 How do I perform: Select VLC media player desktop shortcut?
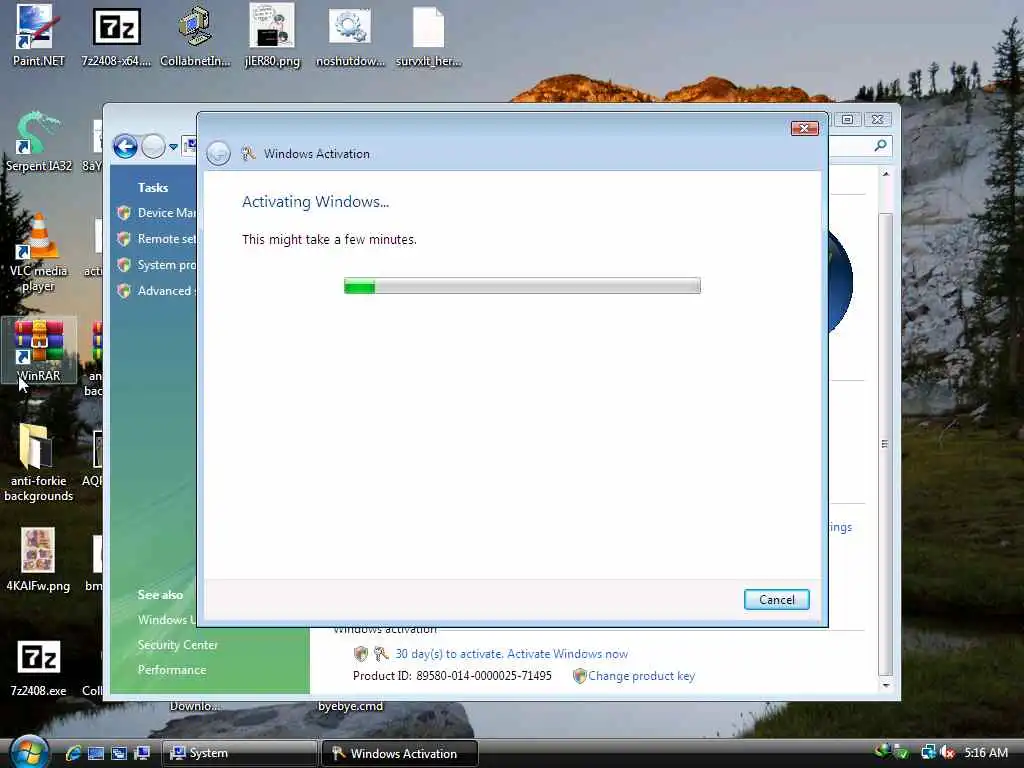click(x=38, y=253)
